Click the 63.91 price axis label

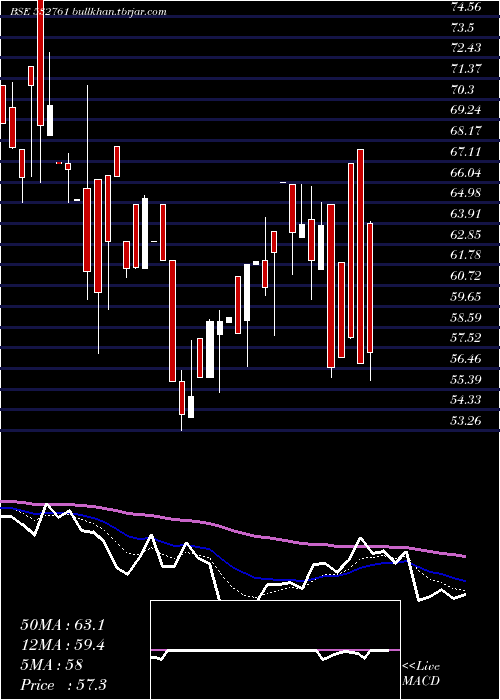coord(466,213)
